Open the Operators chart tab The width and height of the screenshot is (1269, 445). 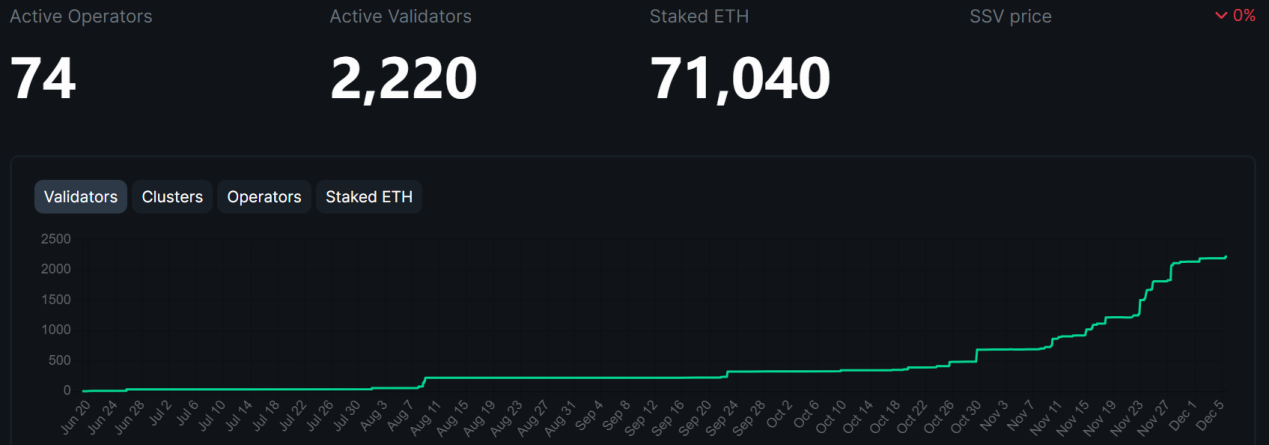tap(264, 197)
